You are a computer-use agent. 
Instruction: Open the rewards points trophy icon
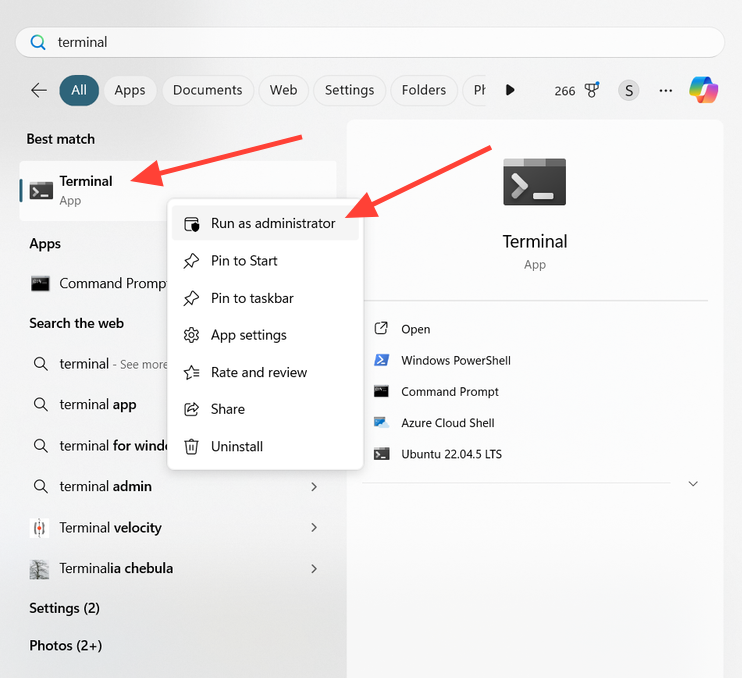tap(592, 90)
